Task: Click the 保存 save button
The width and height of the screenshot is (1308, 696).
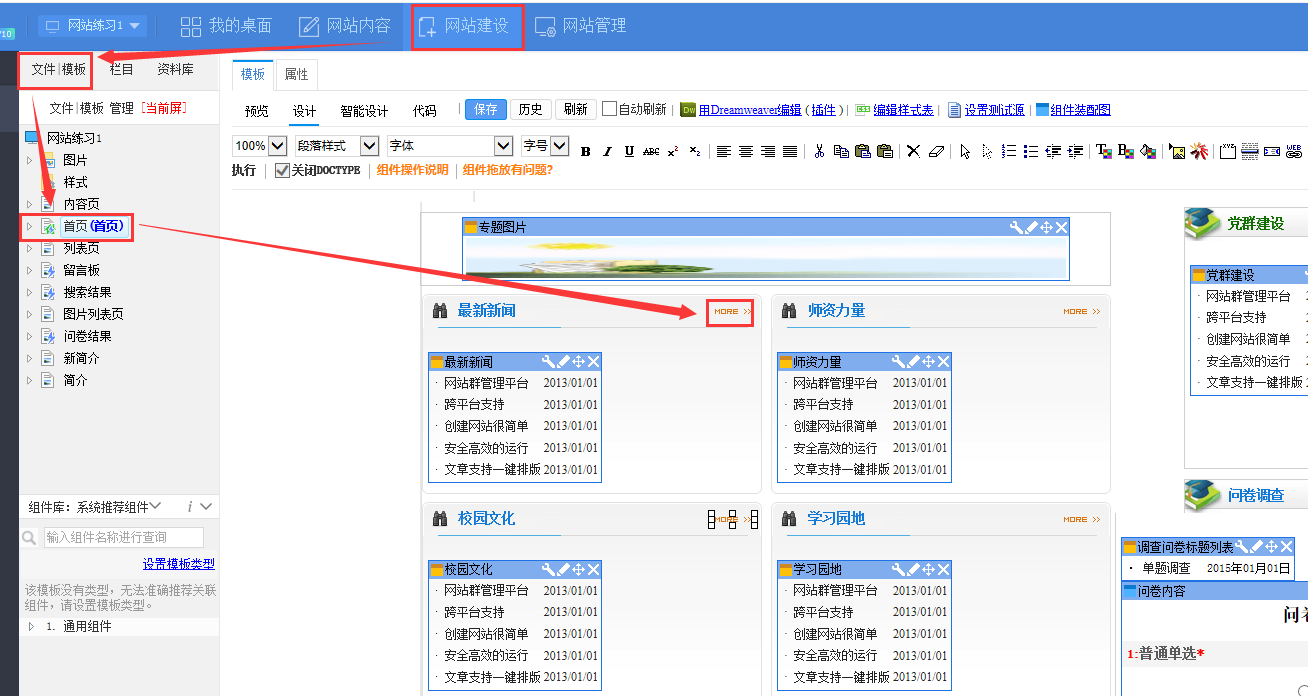Action: [486, 110]
